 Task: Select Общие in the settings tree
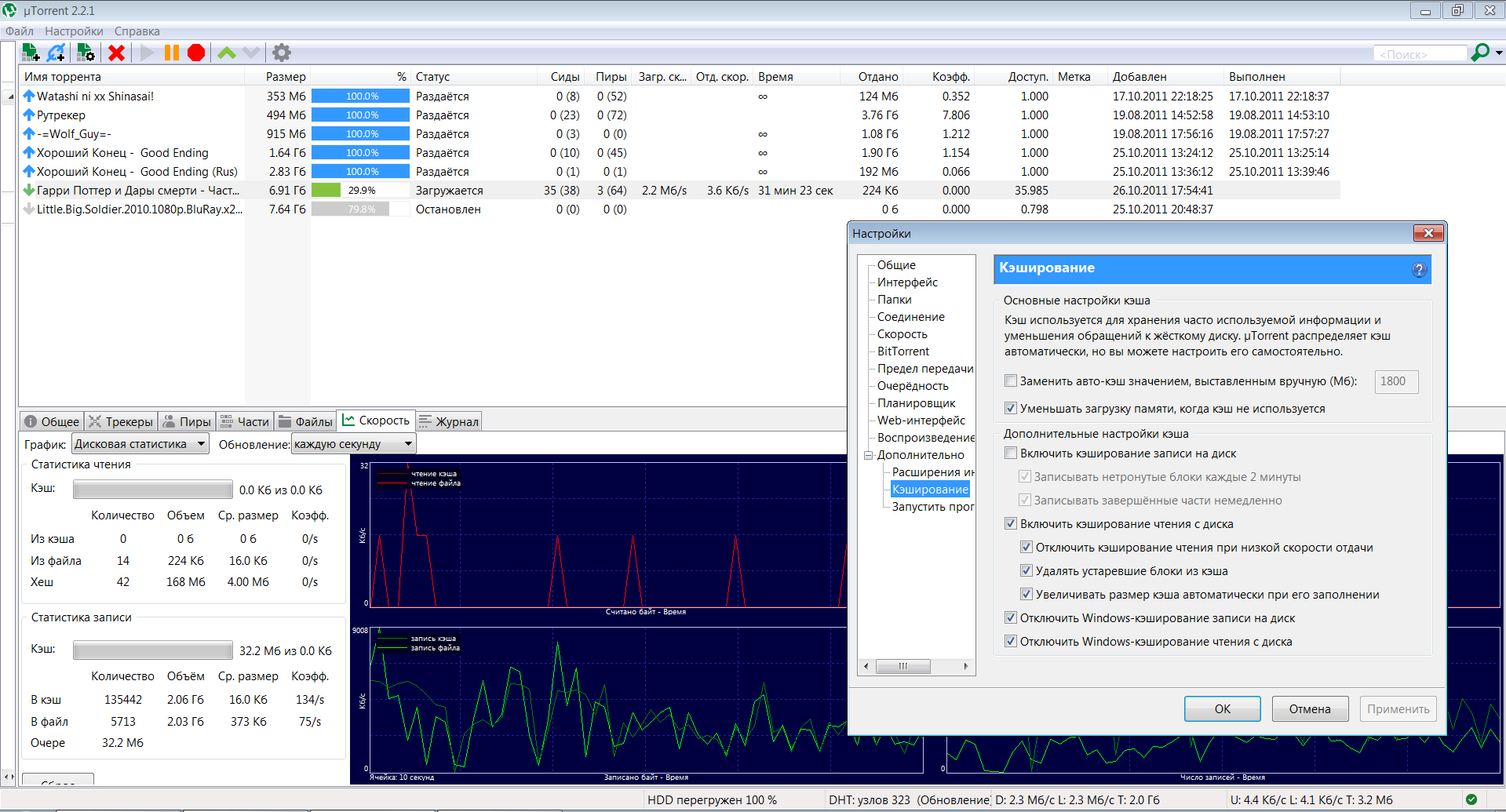pyautogui.click(x=896, y=265)
